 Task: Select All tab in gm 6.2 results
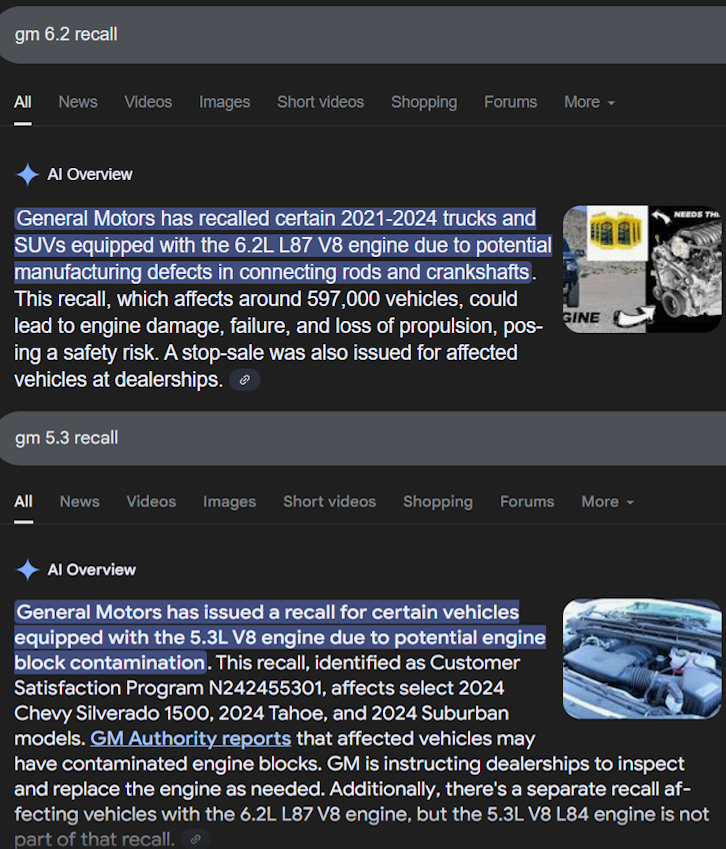pyautogui.click(x=23, y=102)
